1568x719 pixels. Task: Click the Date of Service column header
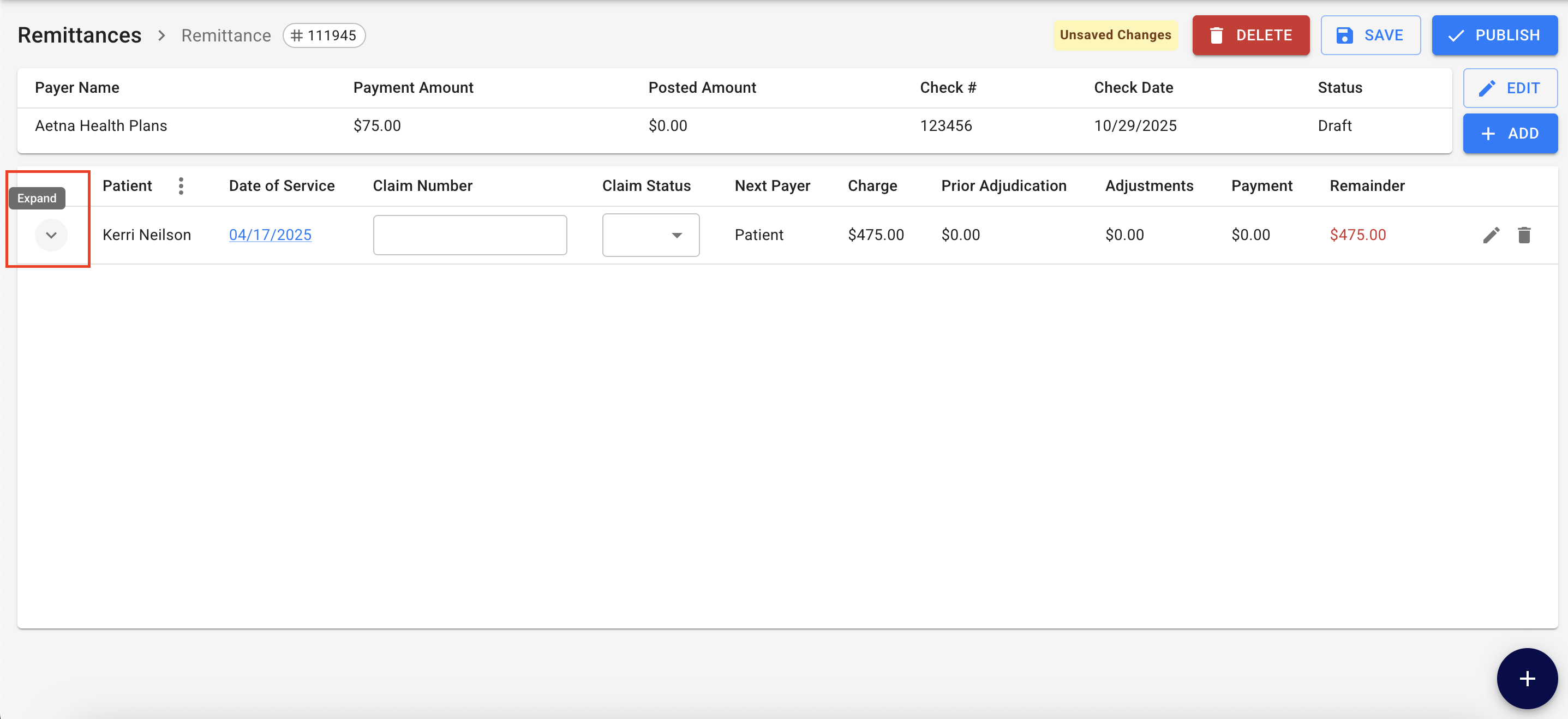tap(281, 185)
